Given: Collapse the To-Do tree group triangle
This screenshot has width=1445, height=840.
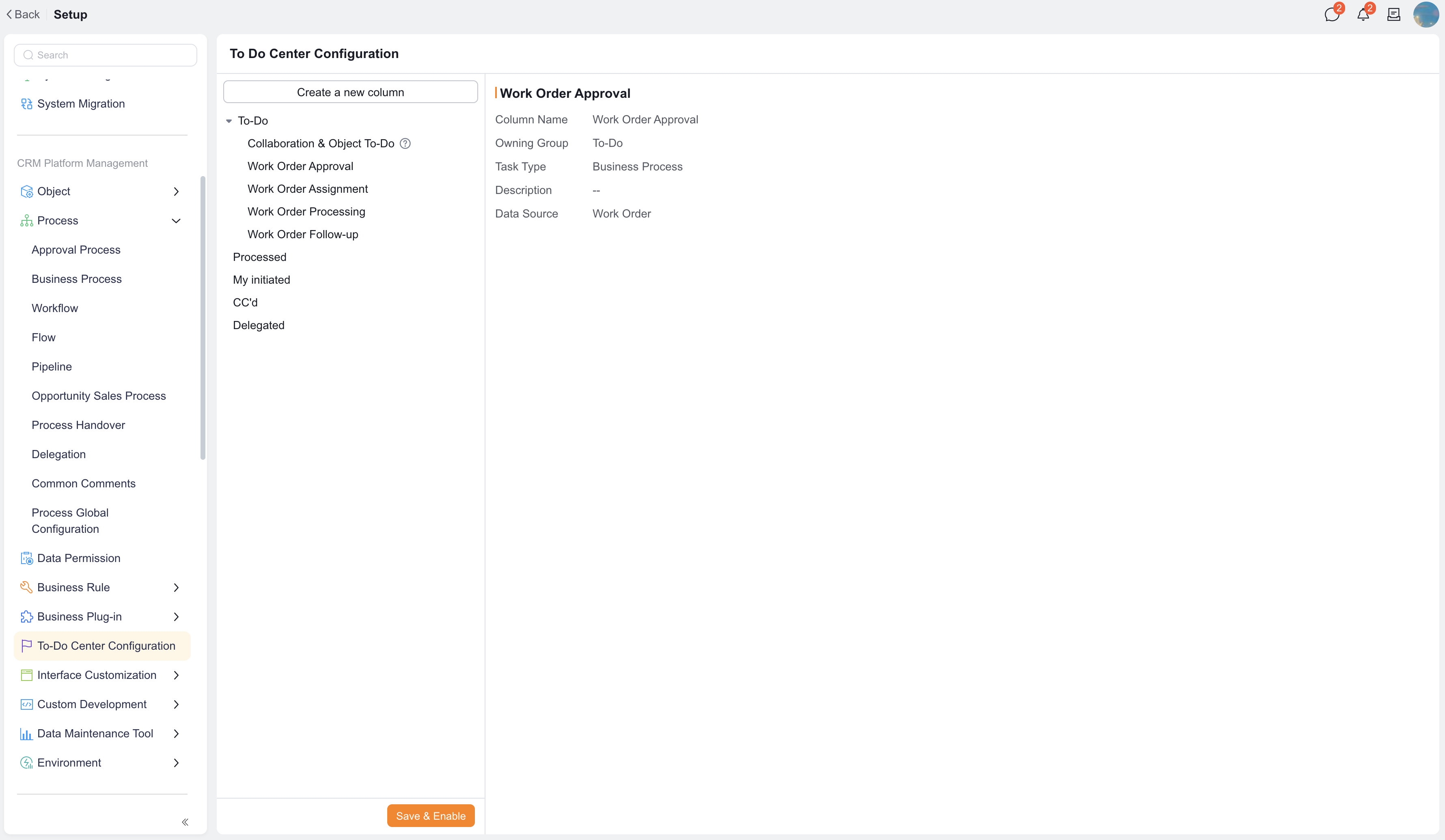Looking at the screenshot, I should click(x=229, y=121).
